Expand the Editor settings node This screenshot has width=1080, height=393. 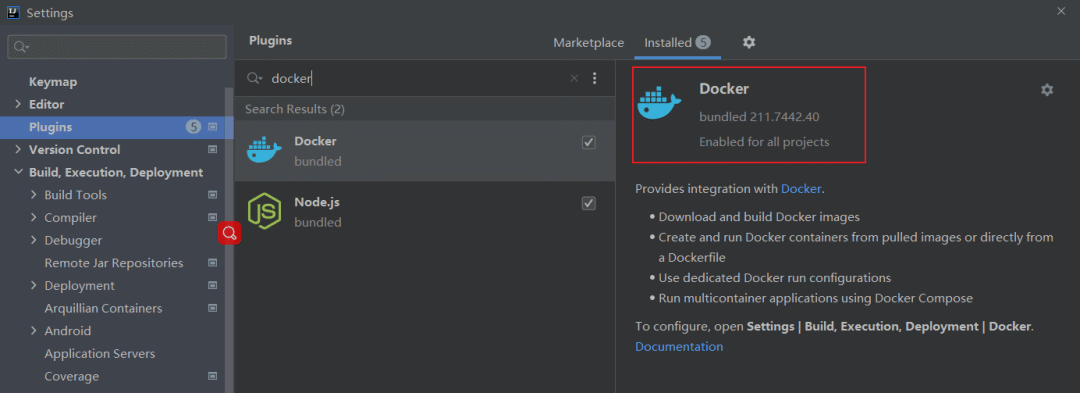point(18,105)
